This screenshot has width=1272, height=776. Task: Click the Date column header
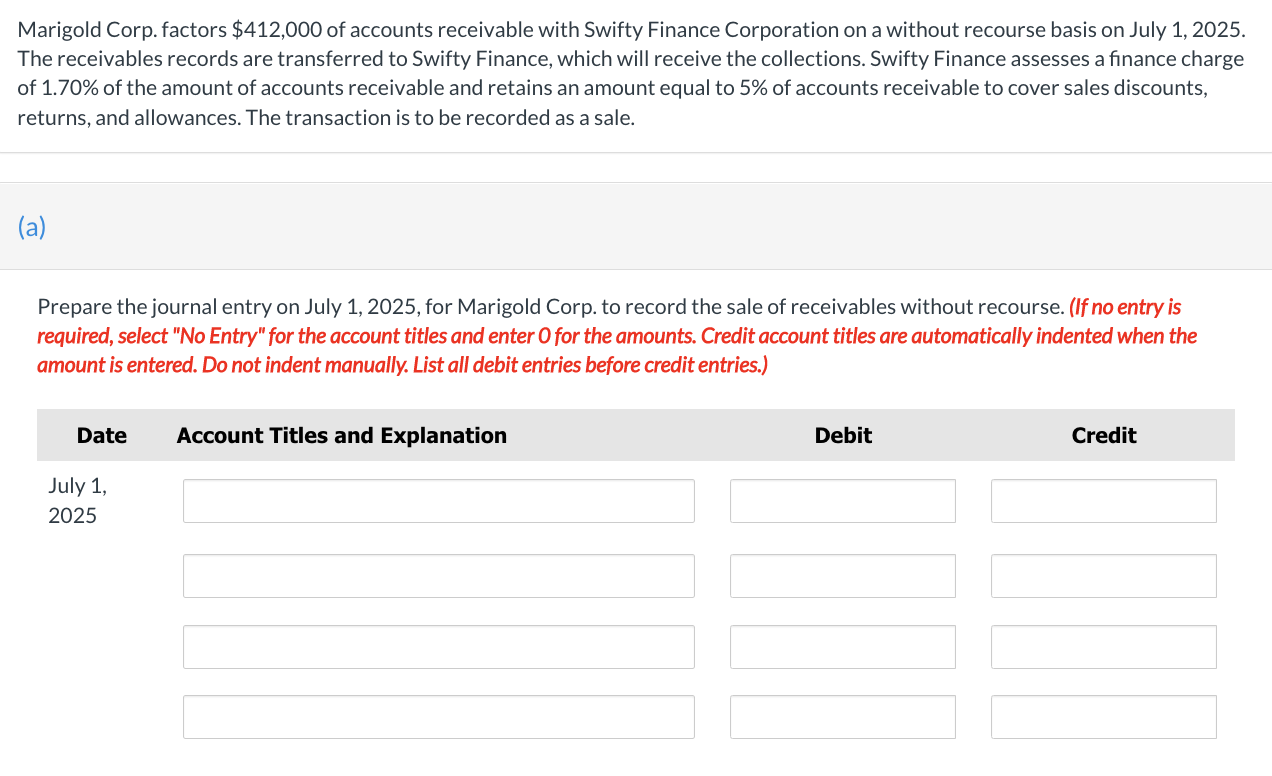pyautogui.click(x=101, y=435)
